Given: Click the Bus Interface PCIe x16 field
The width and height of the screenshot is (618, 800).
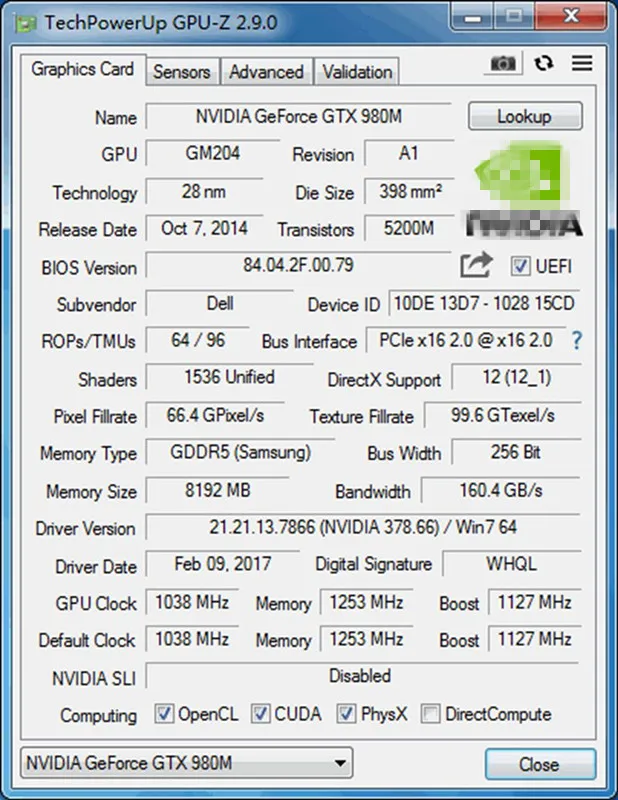Looking at the screenshot, I should (465, 340).
